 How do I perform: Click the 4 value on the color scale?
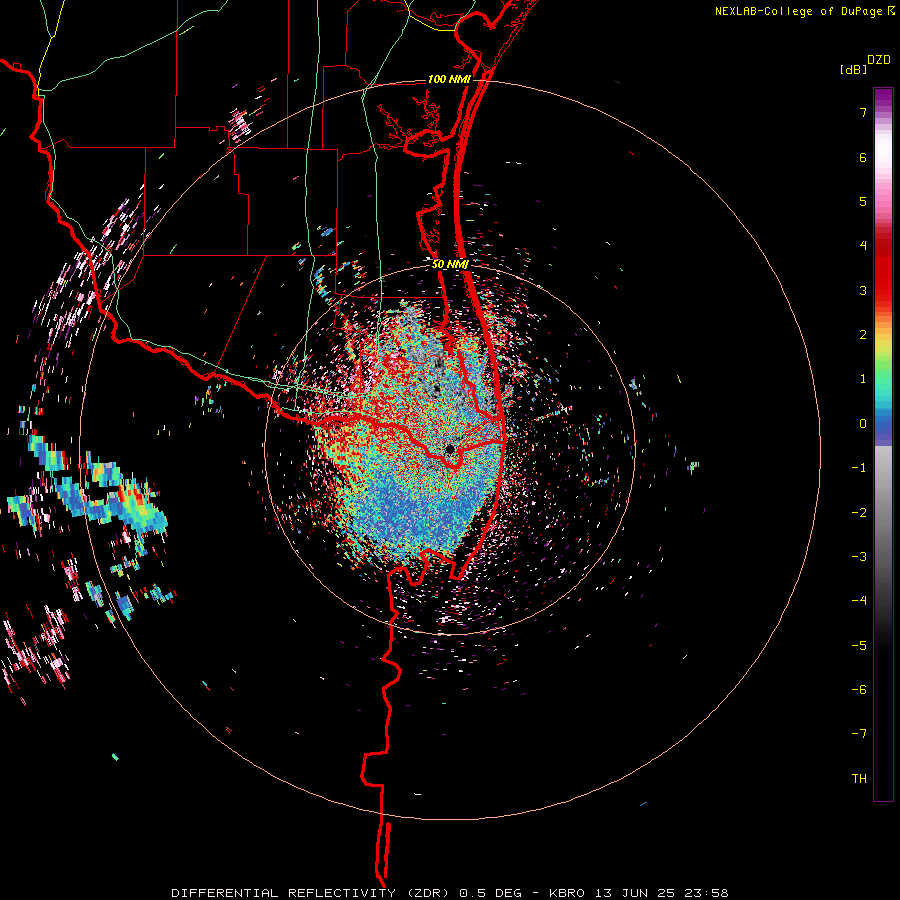(x=863, y=246)
